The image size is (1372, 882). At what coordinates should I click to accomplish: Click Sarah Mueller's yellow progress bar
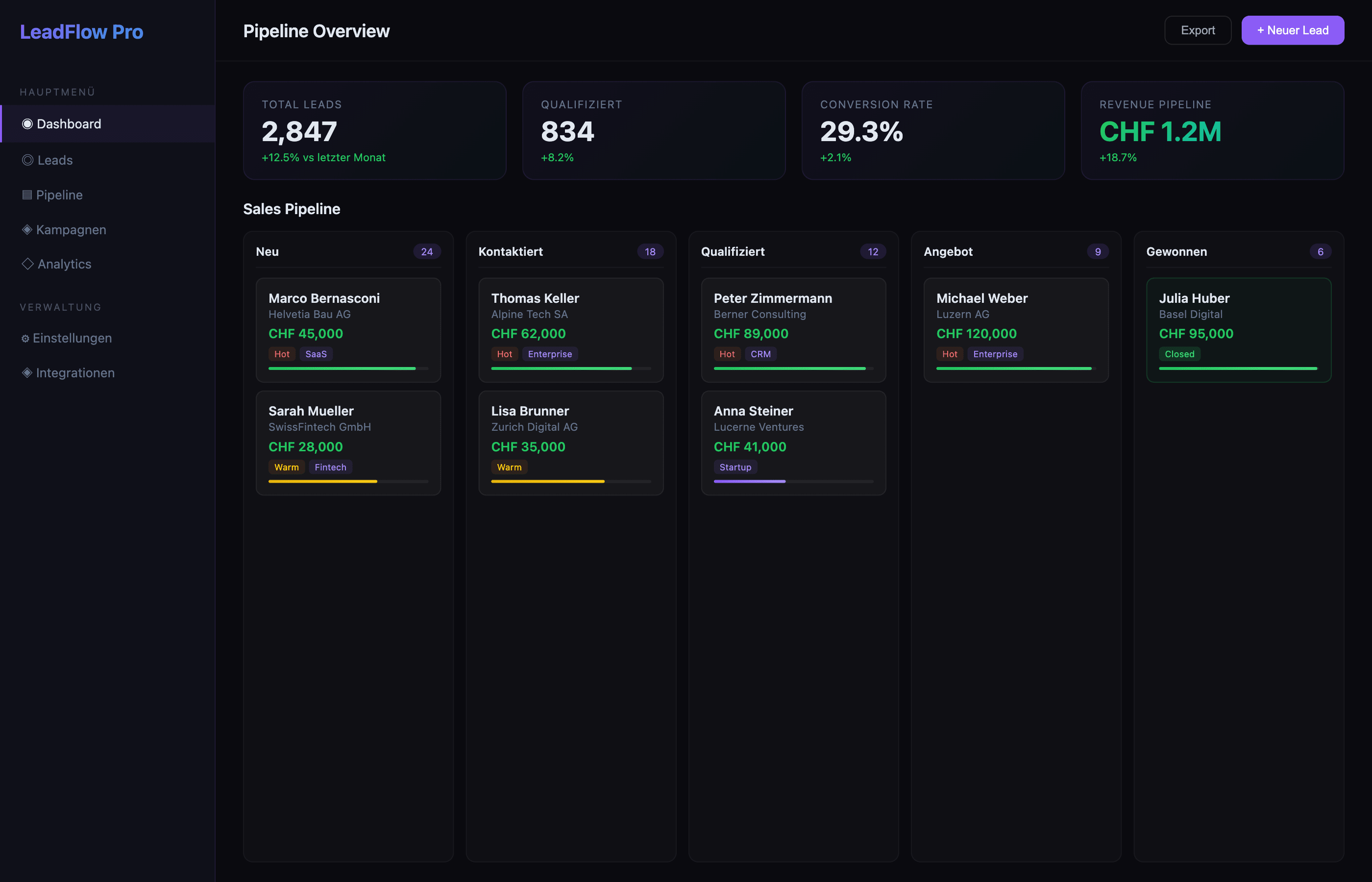click(323, 482)
